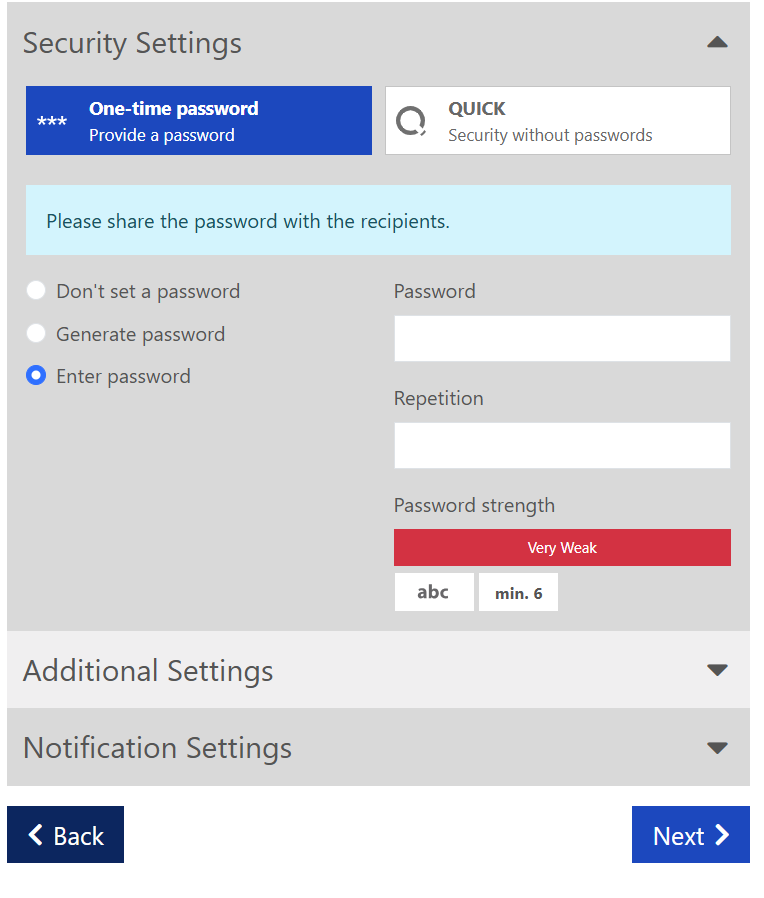
Task: Click the abc character indicator badge
Action: pos(434,591)
